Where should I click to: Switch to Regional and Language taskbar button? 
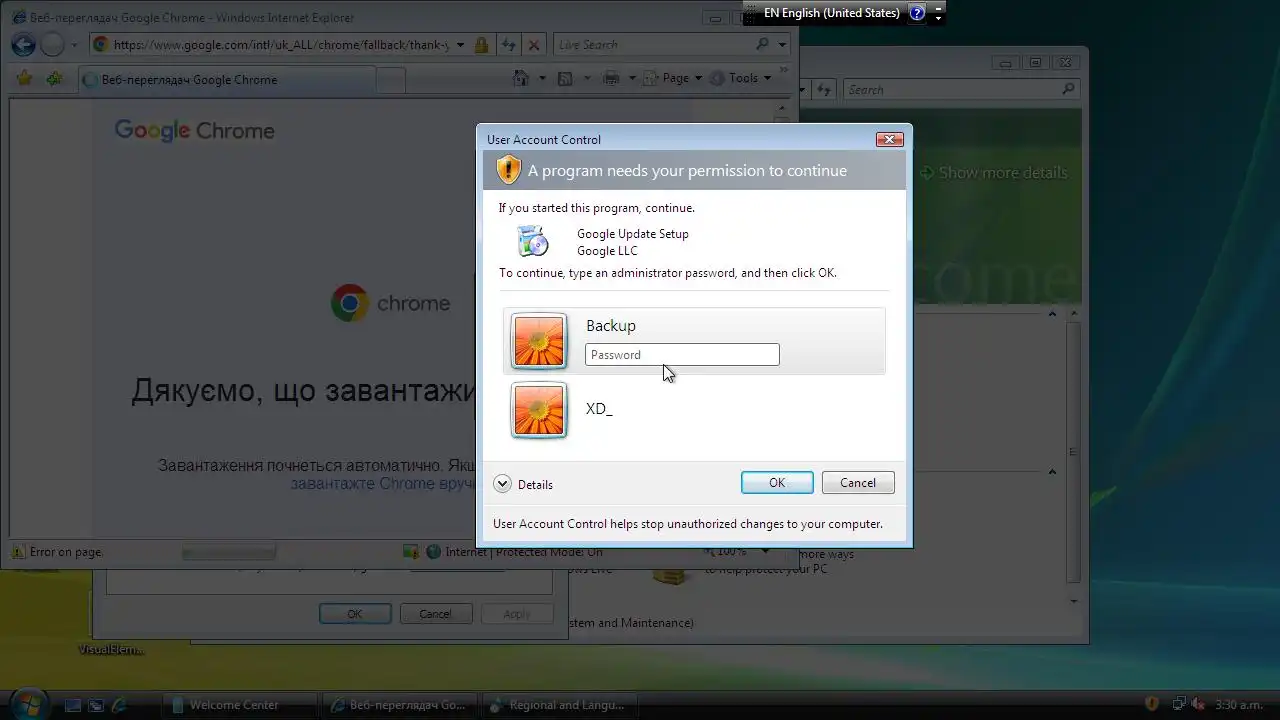(560, 705)
